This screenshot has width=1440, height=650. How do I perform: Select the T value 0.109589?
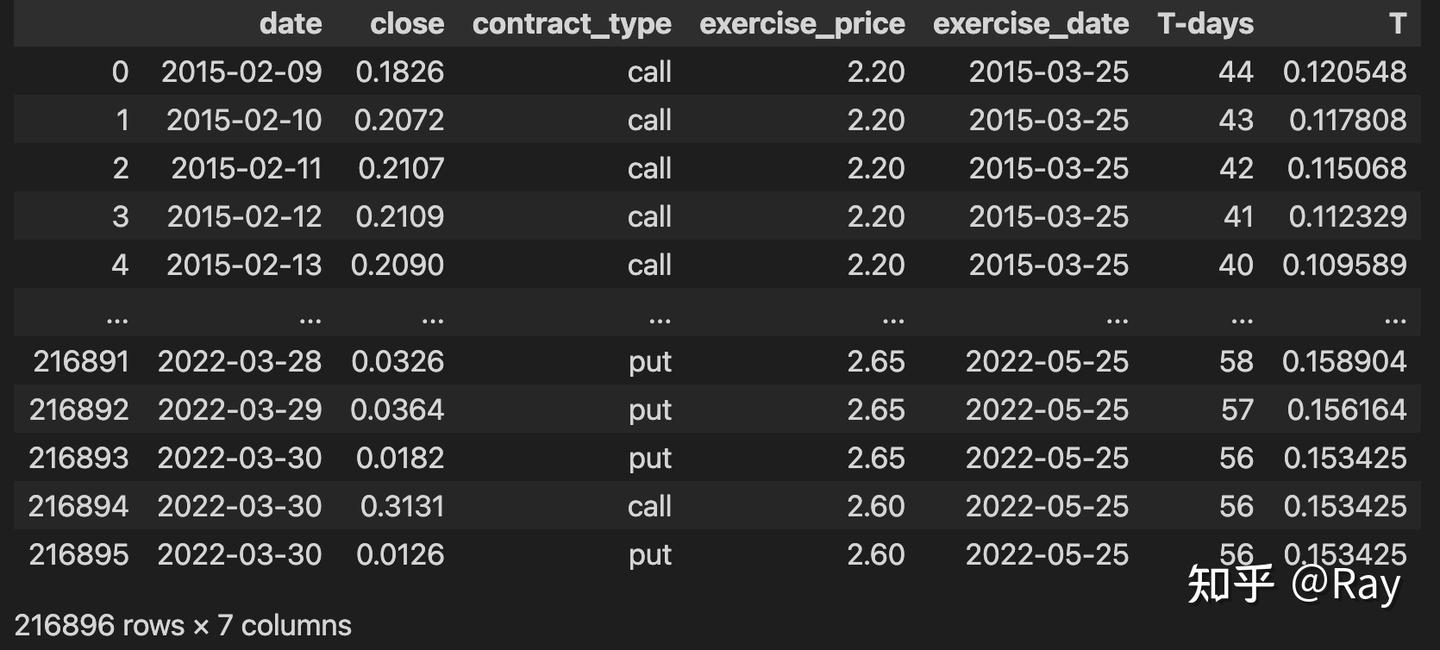pyautogui.click(x=1345, y=264)
